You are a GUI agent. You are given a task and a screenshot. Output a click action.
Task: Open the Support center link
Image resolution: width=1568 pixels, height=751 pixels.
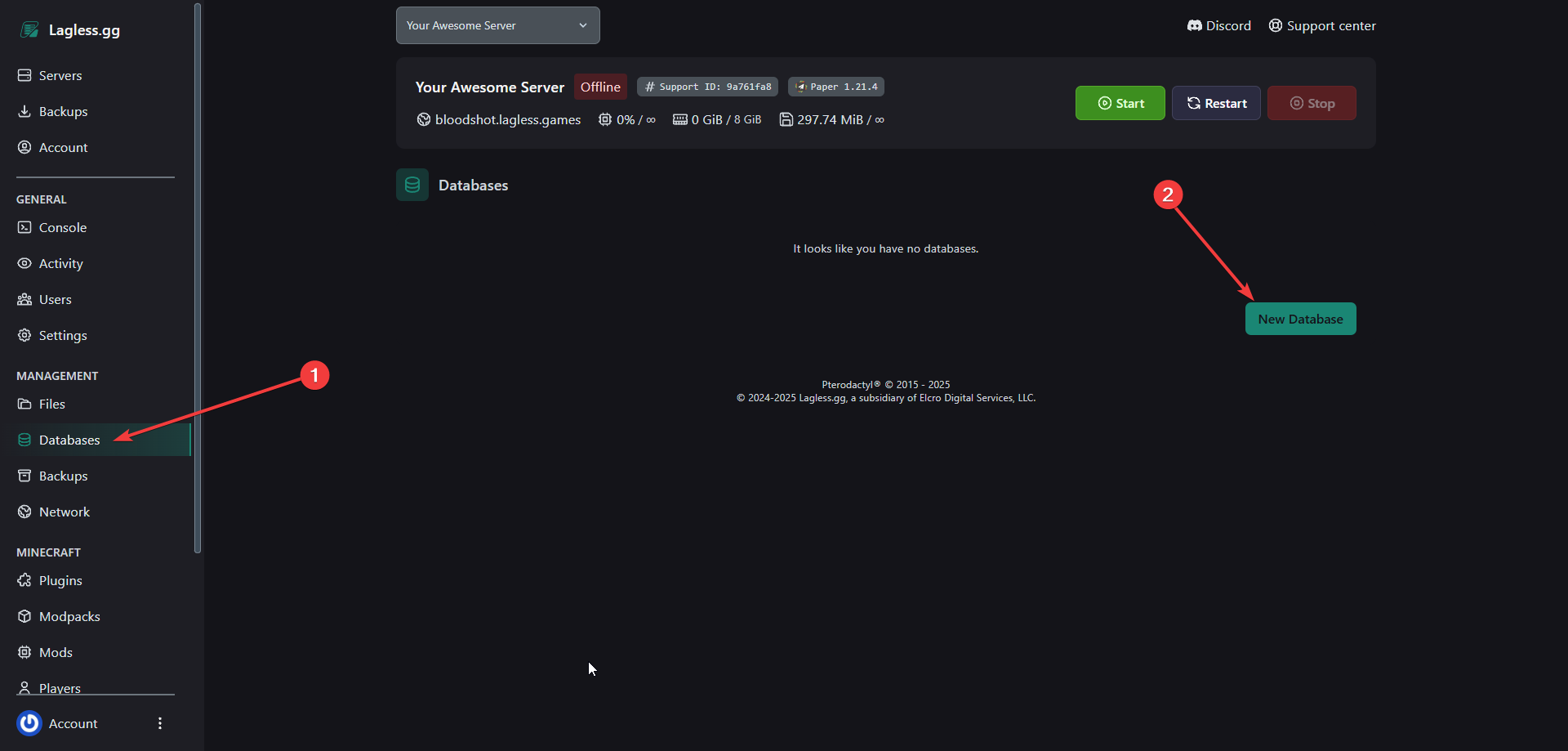click(1322, 25)
